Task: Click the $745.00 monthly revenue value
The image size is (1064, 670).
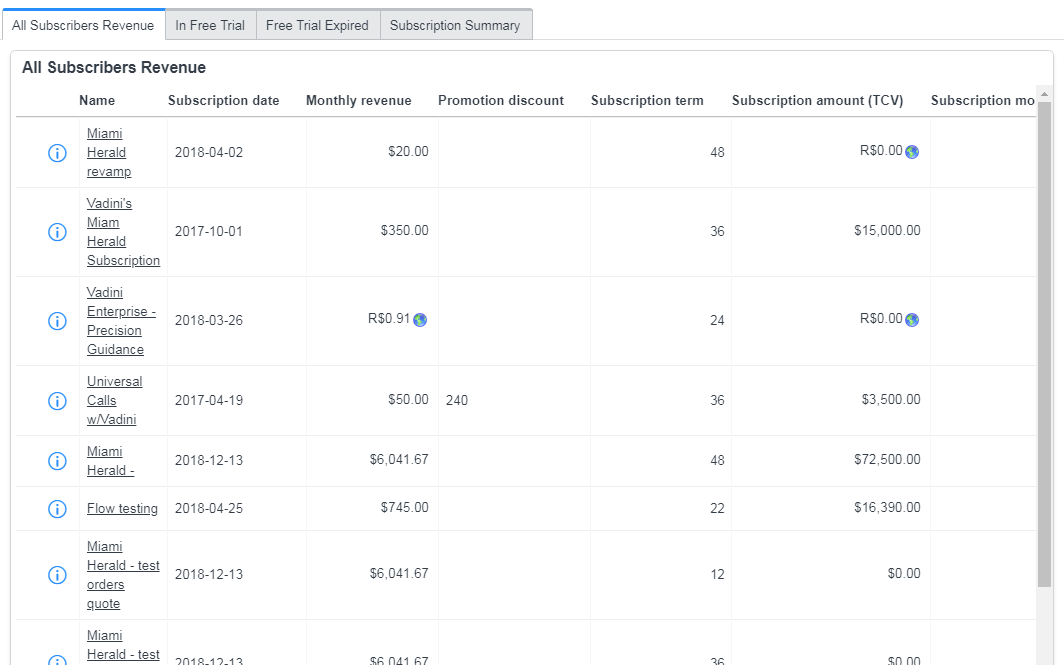Action: 404,508
